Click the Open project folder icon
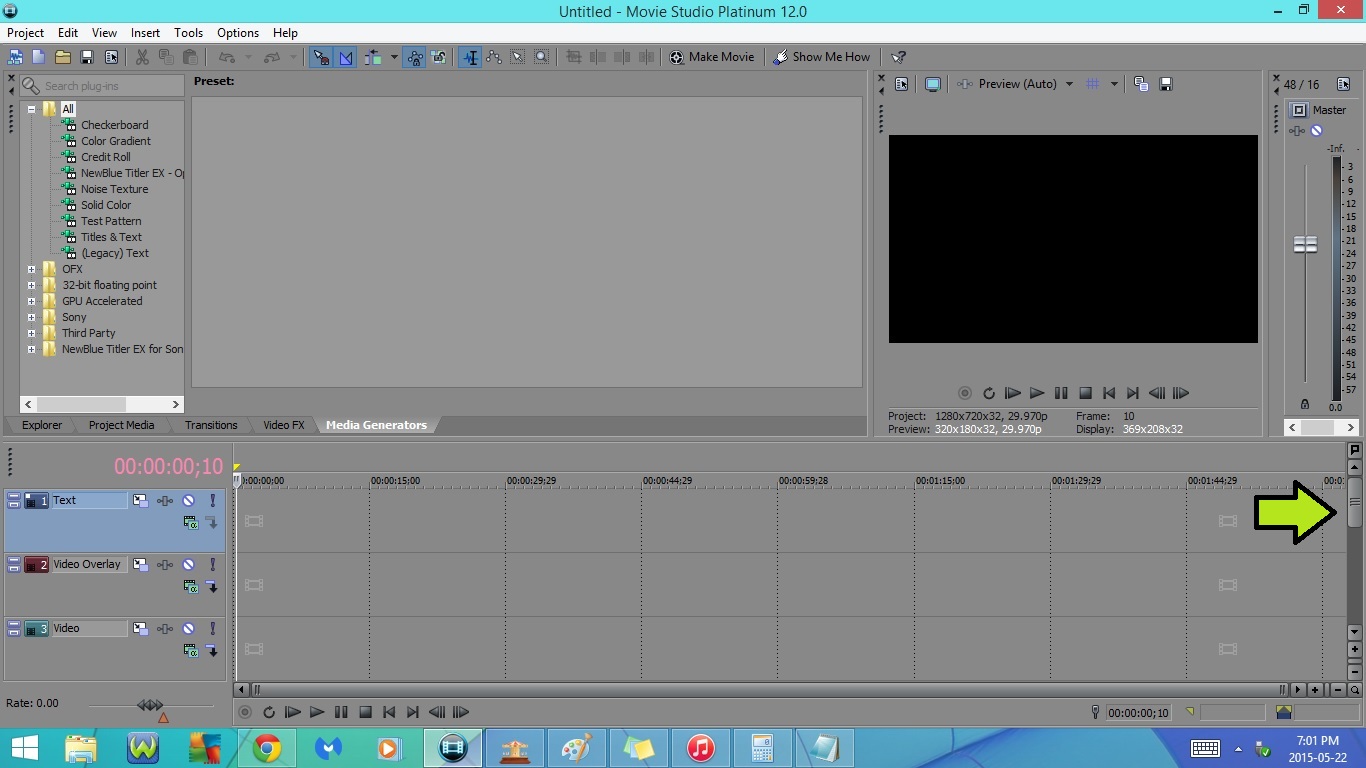This screenshot has height=768, width=1366. [x=62, y=57]
